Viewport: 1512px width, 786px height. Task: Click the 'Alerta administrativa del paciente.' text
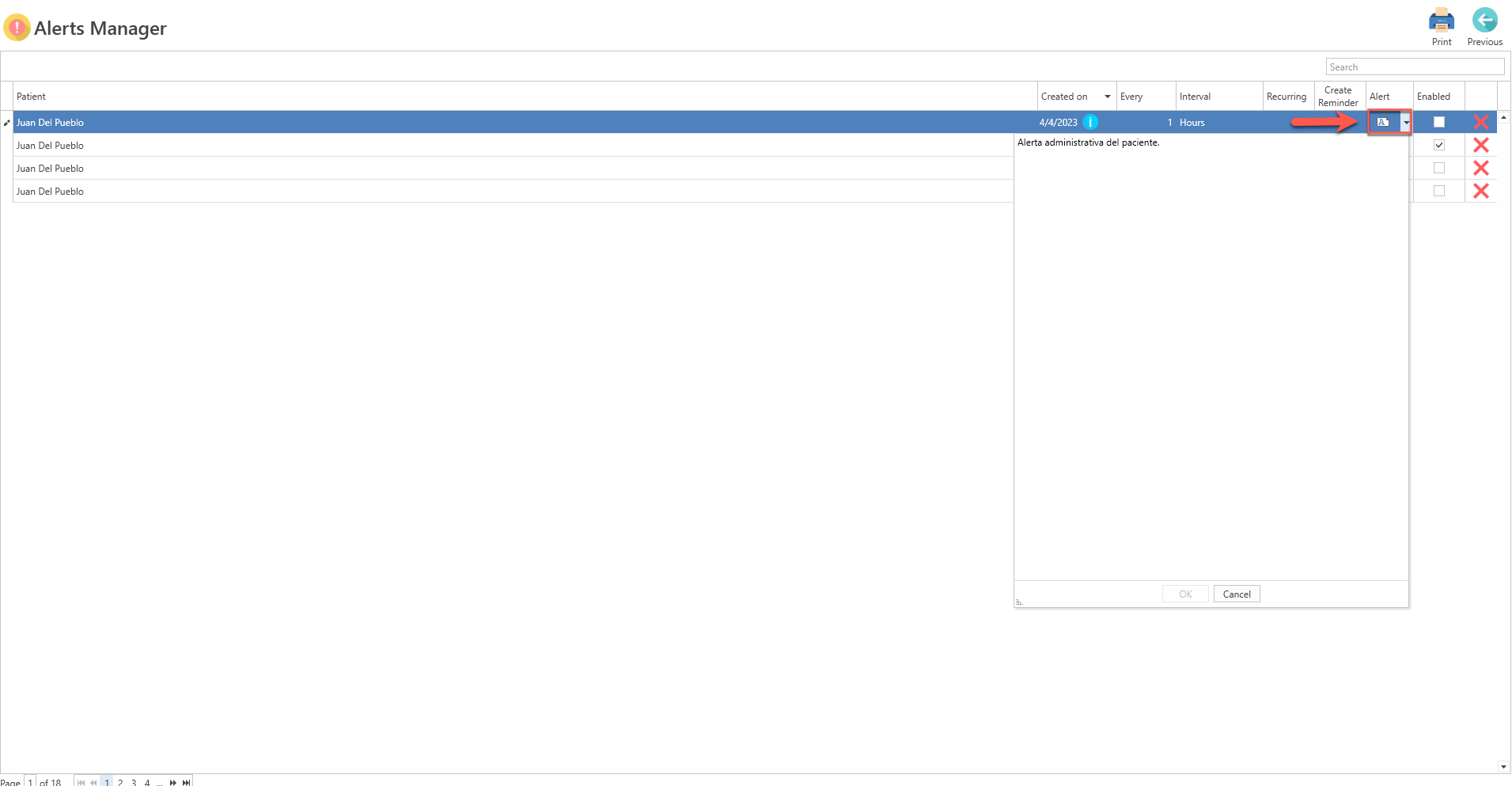[1088, 142]
